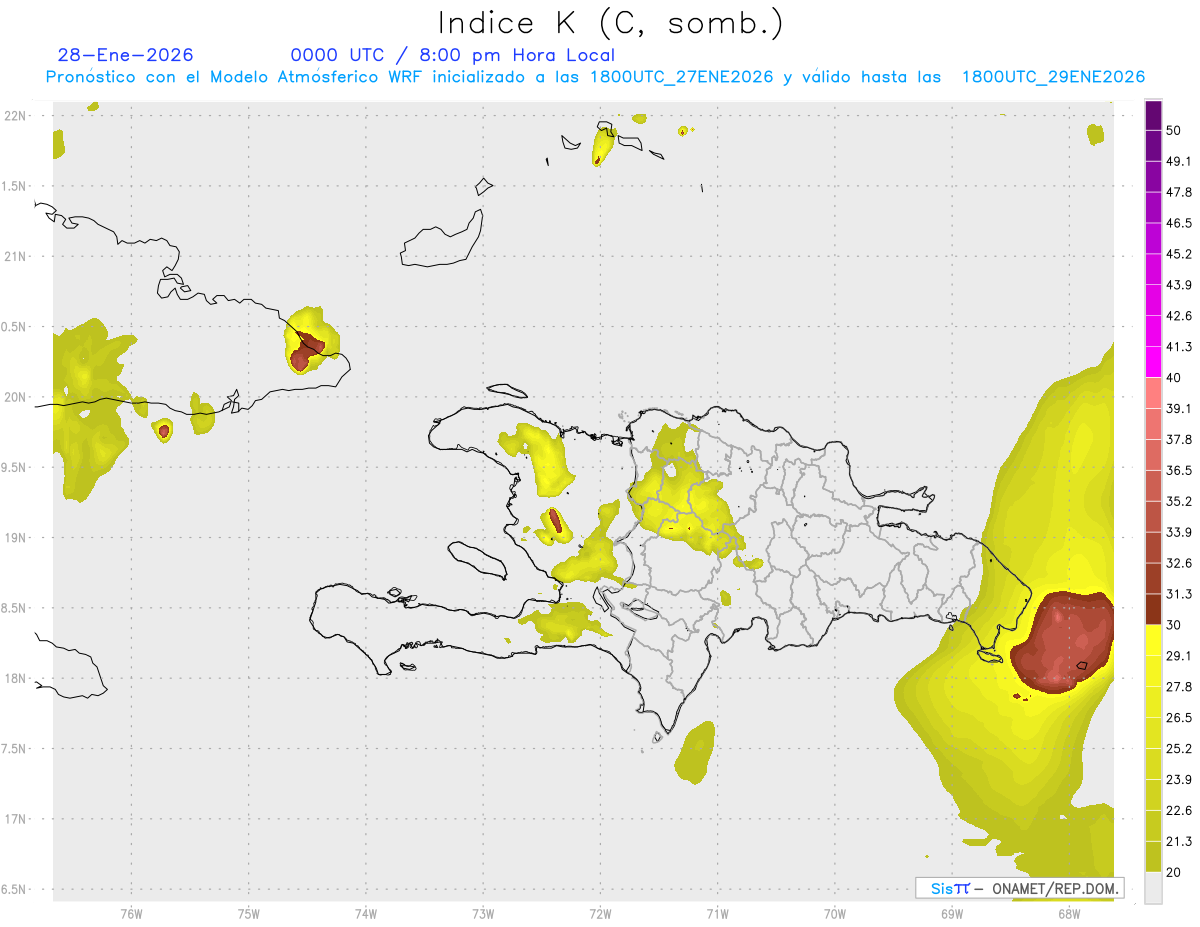Click the "25.2" value on the color scale
The height and width of the screenshot is (927, 1200).
(1179, 749)
